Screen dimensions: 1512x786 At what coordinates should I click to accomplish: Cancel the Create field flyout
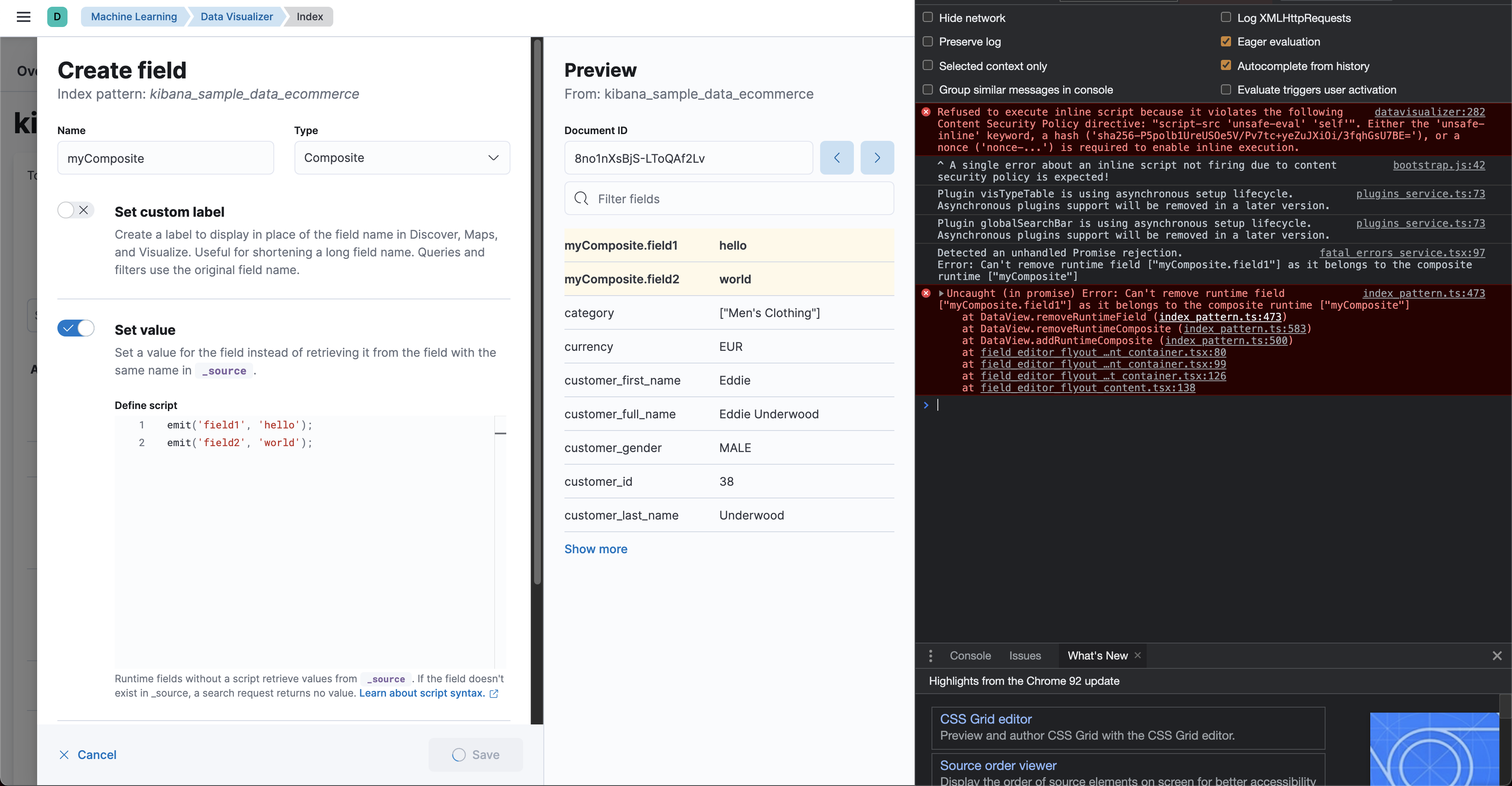[88, 755]
